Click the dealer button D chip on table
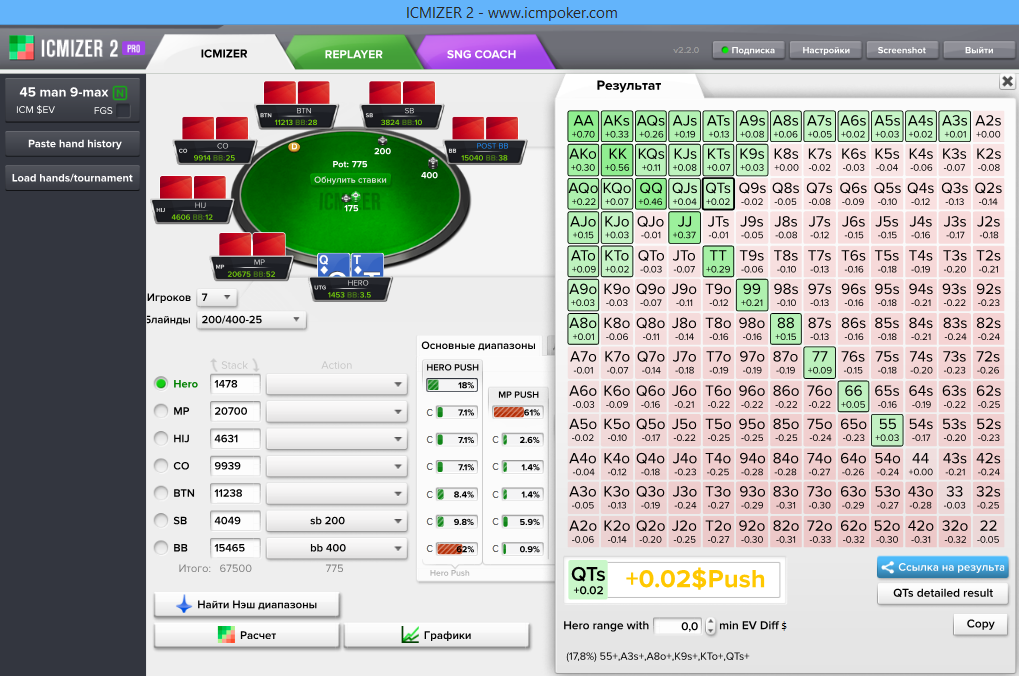The width and height of the screenshot is (1019, 676). click(294, 147)
